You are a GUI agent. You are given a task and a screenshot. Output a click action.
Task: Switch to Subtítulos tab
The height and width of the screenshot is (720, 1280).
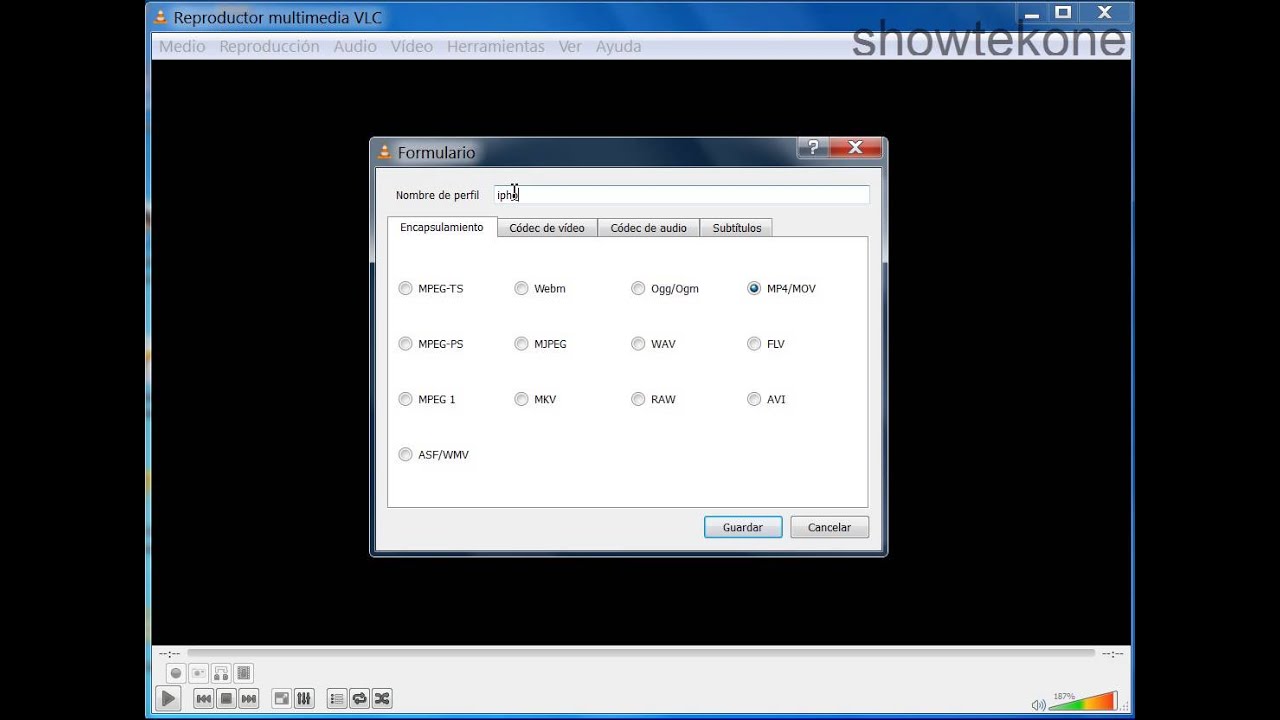pyautogui.click(x=736, y=228)
